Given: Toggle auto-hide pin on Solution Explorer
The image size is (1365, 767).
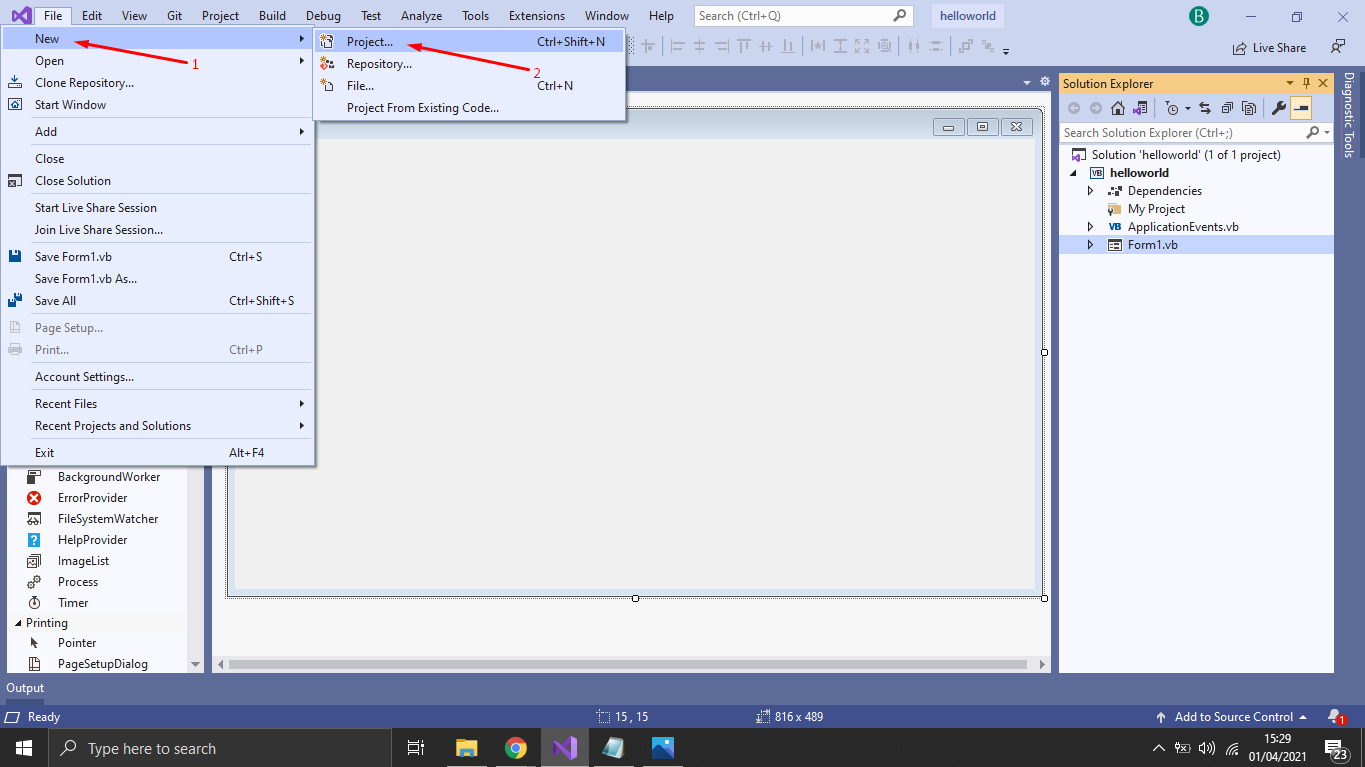Looking at the screenshot, I should (x=1307, y=83).
